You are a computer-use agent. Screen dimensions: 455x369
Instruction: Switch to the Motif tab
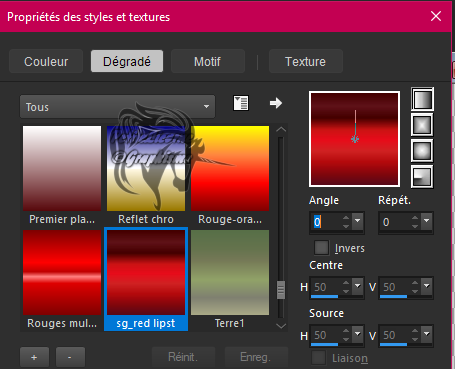point(208,61)
